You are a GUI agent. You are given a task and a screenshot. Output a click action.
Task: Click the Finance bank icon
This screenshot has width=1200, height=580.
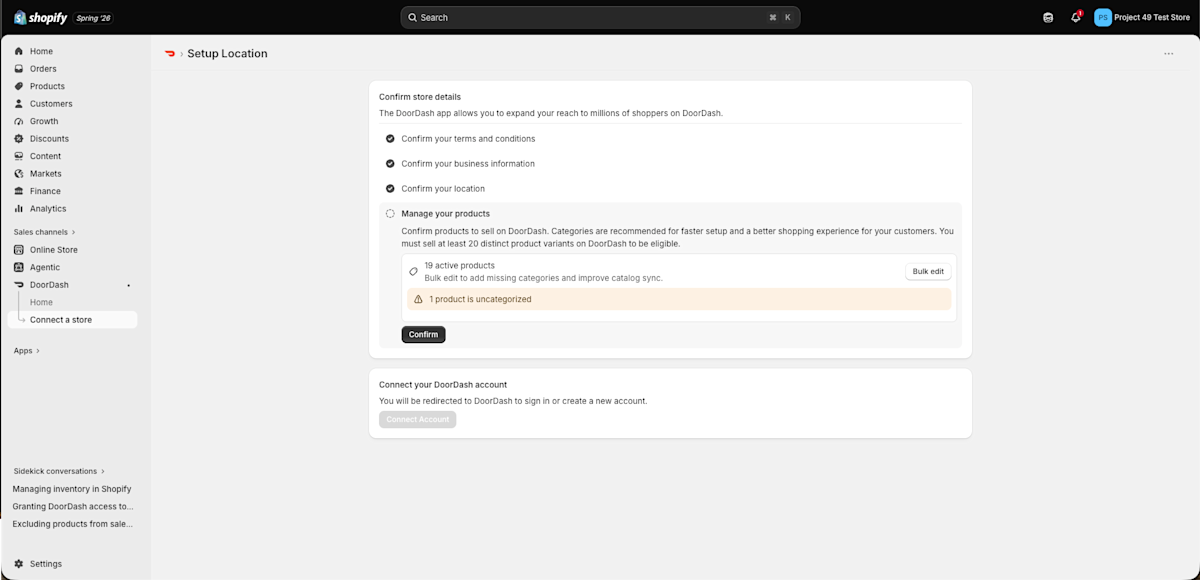19,191
